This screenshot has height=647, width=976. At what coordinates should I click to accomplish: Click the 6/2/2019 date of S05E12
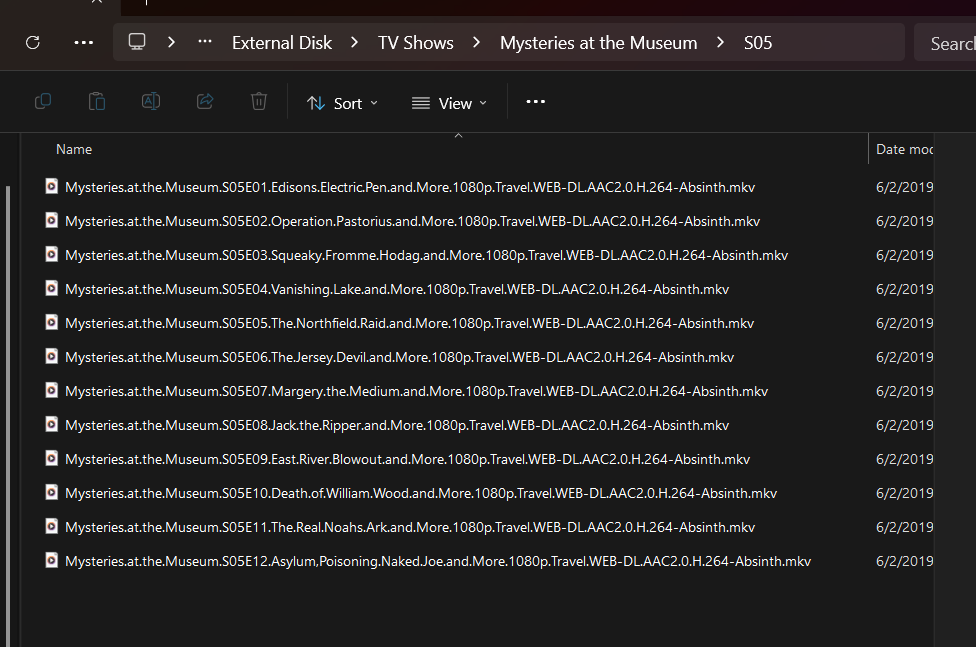tap(904, 561)
